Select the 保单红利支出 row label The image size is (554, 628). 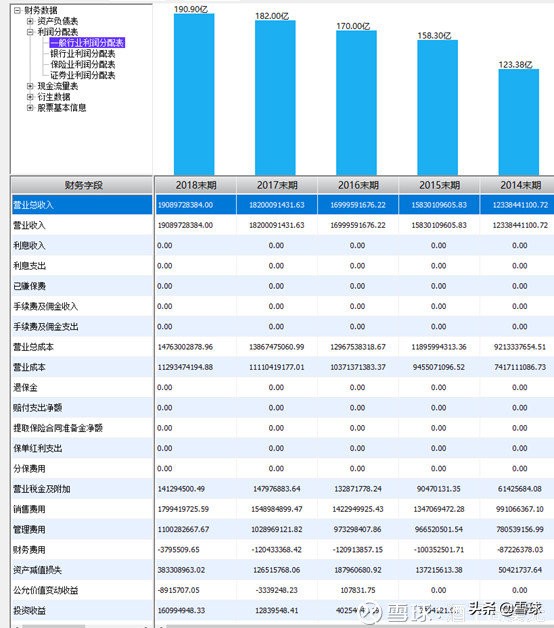tap(37, 449)
